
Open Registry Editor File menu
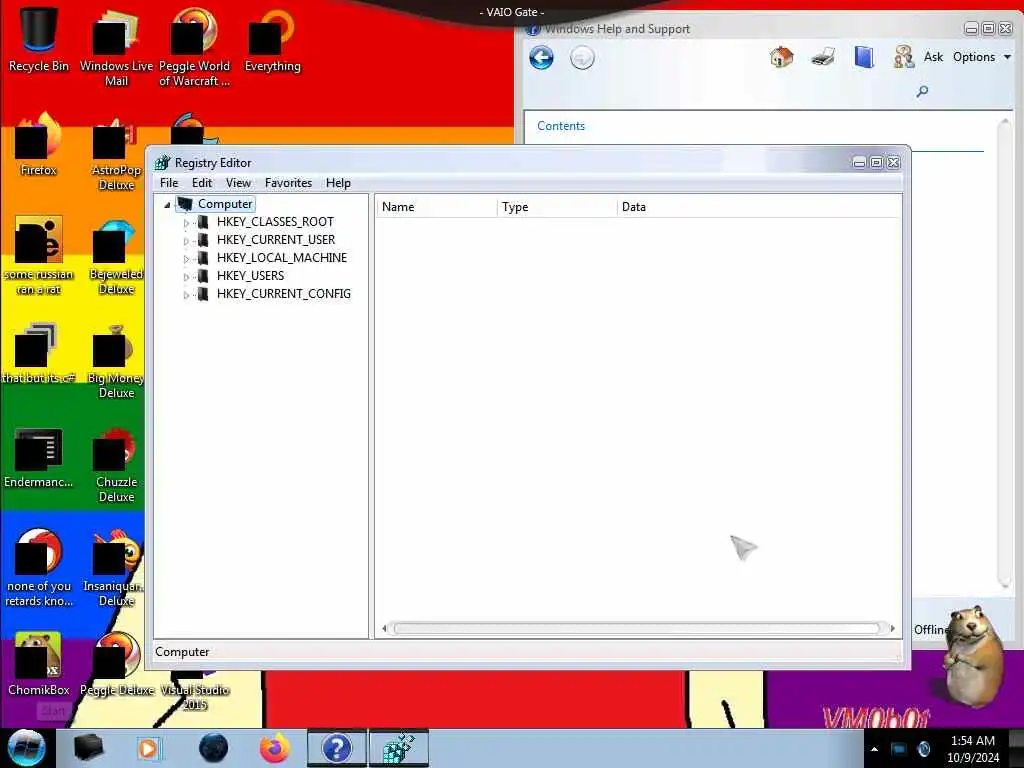click(169, 183)
